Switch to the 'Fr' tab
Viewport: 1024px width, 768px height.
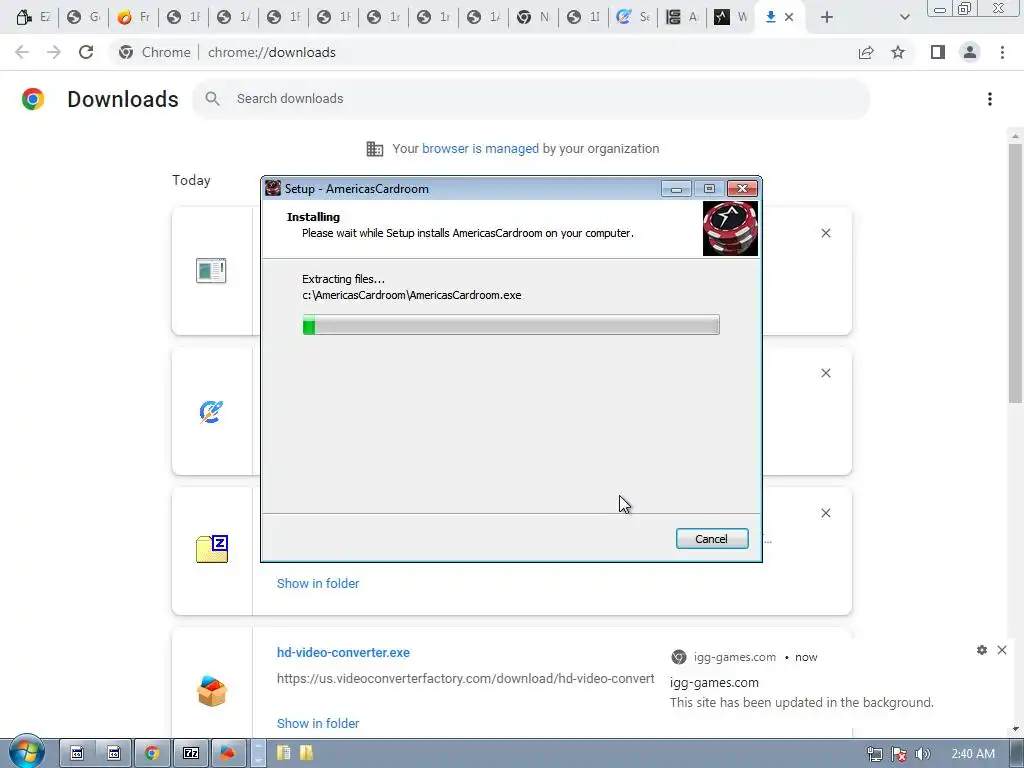[x=134, y=18]
